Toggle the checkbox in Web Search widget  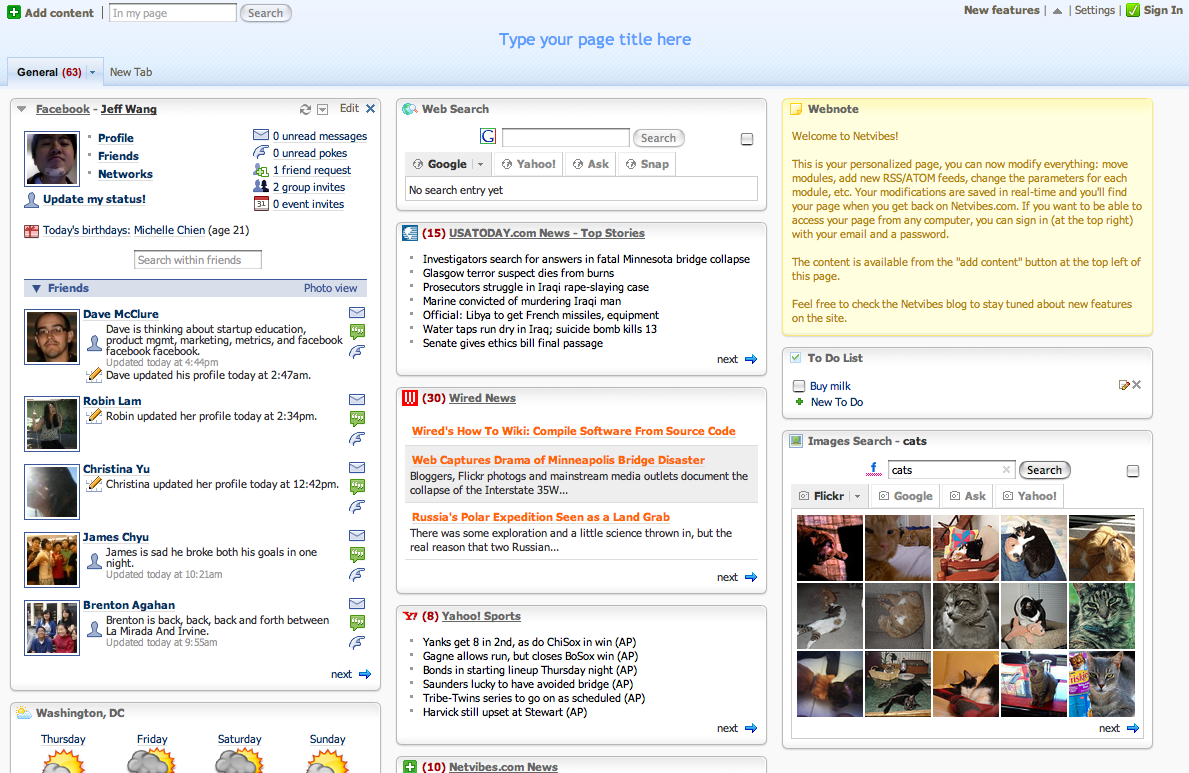click(x=747, y=139)
